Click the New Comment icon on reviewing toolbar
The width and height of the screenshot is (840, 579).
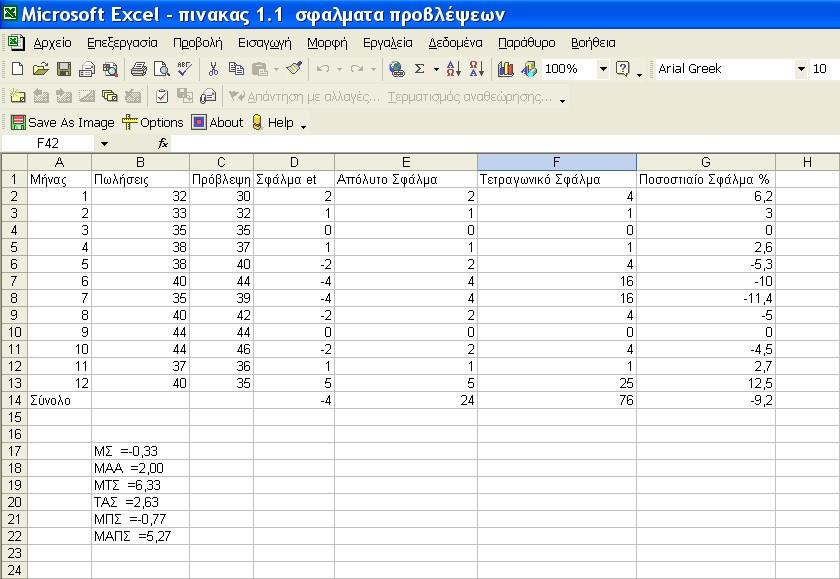click(x=18, y=96)
